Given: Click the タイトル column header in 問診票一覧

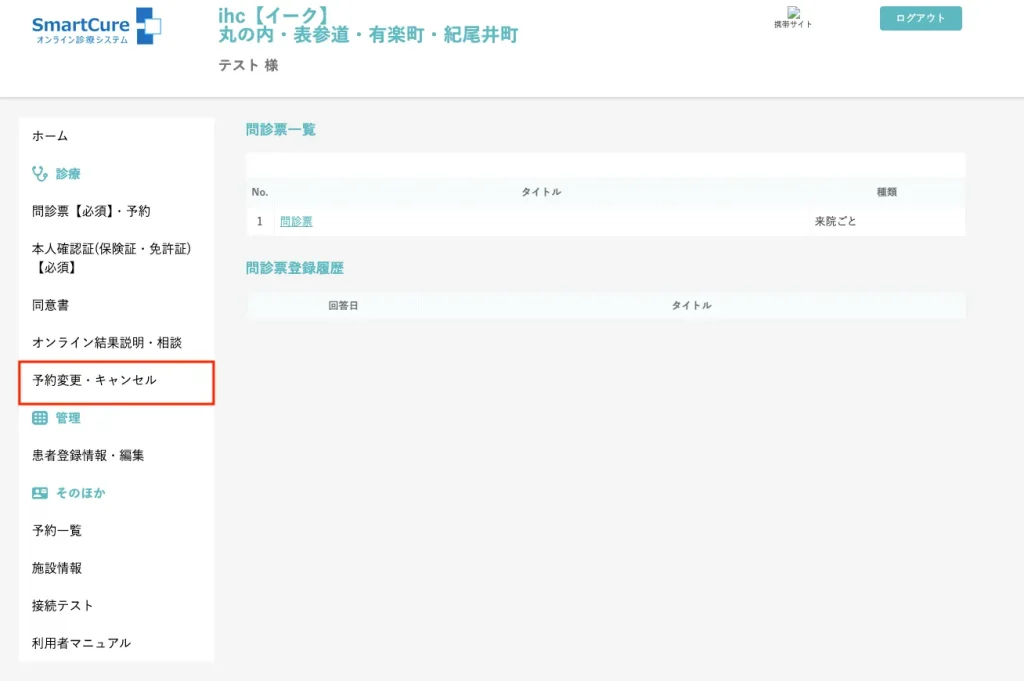Looking at the screenshot, I should [x=541, y=192].
